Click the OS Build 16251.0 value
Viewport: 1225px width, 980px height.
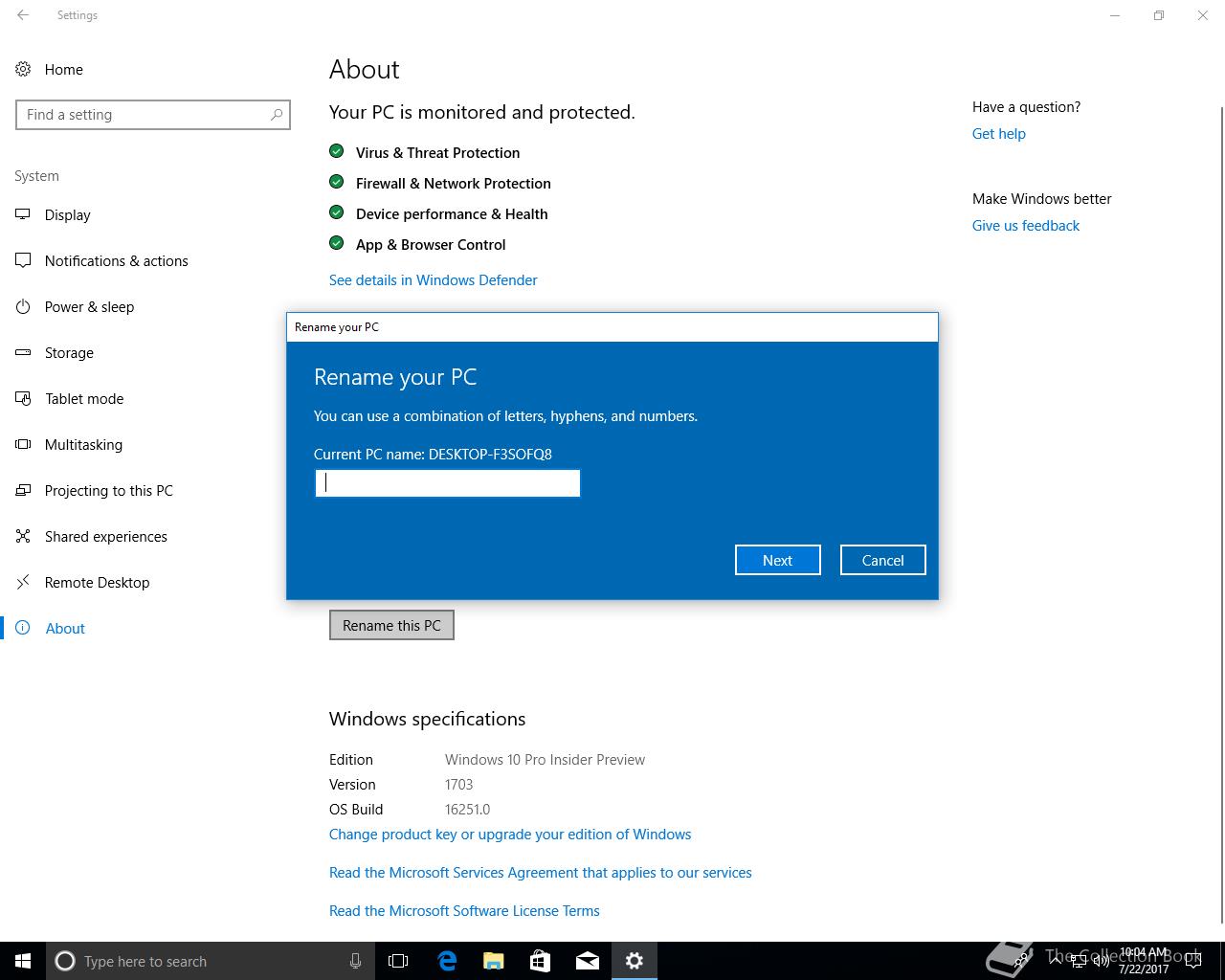[x=467, y=810]
